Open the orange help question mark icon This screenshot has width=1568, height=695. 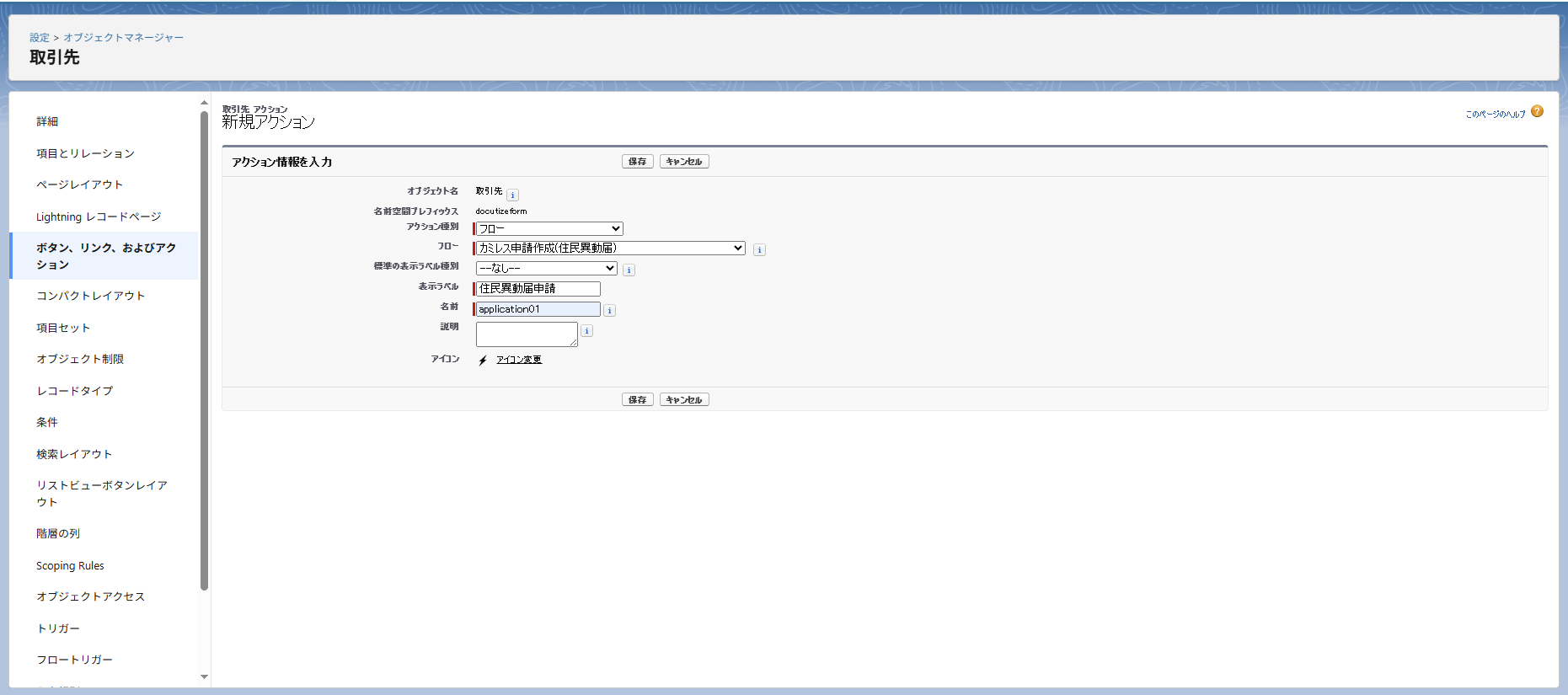(x=1537, y=111)
